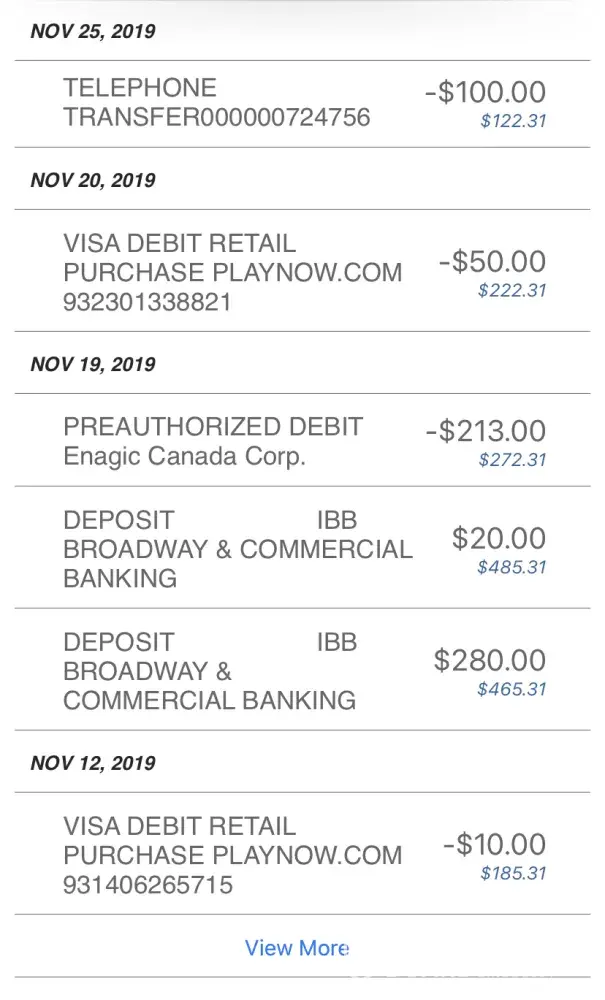Select the NOV 19, 2019 date header

coord(93,364)
